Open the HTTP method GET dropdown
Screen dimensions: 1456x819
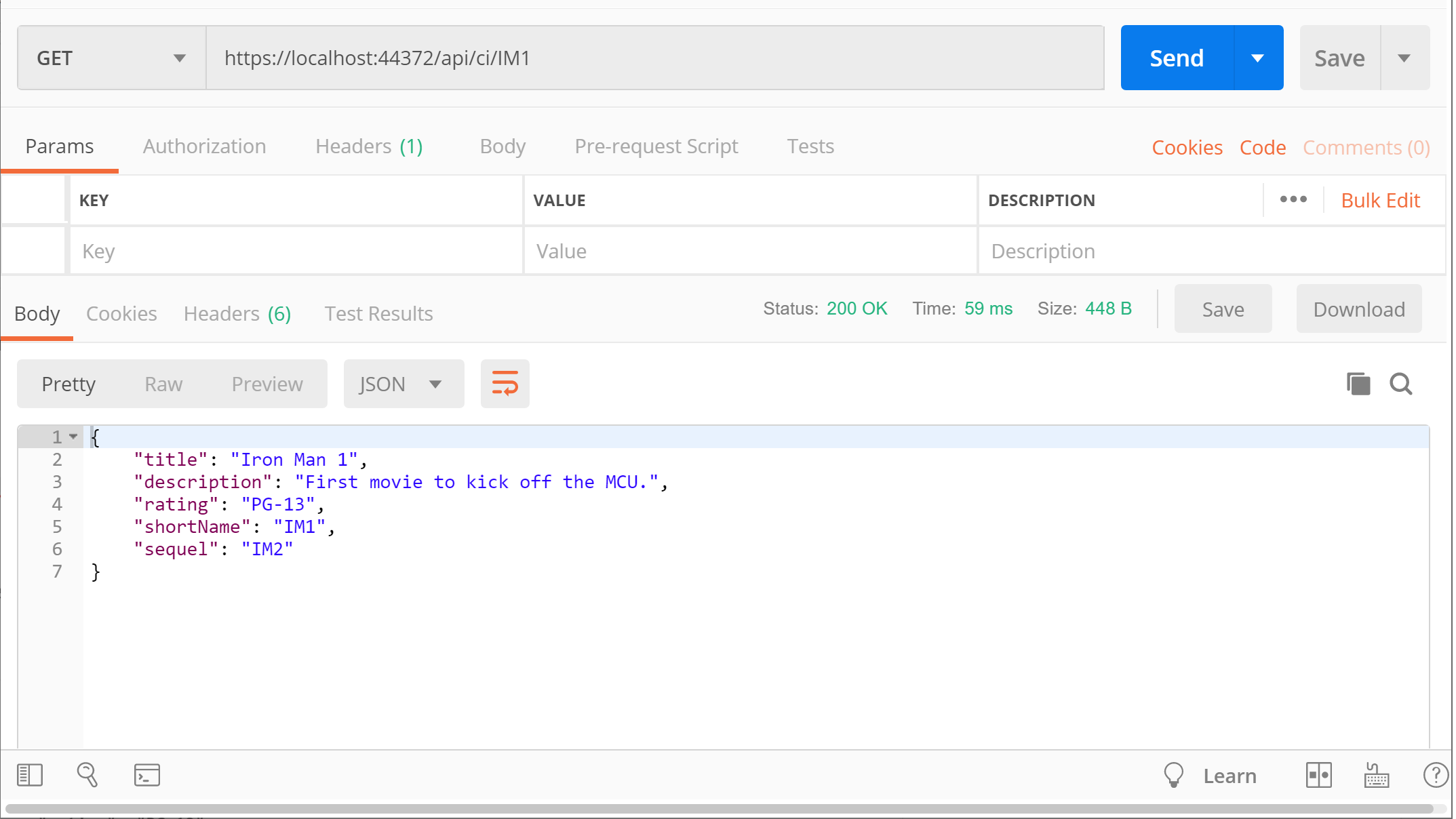click(x=112, y=58)
